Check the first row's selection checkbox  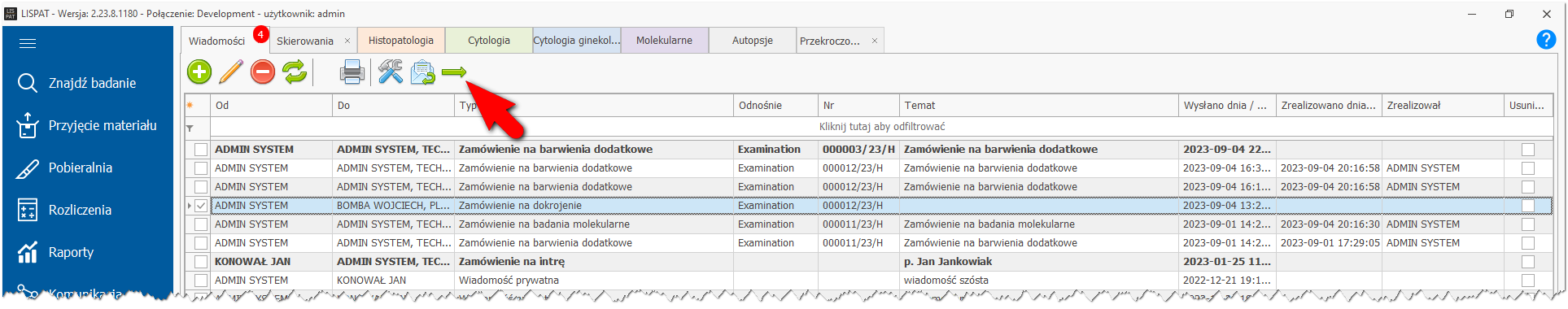coord(201,150)
